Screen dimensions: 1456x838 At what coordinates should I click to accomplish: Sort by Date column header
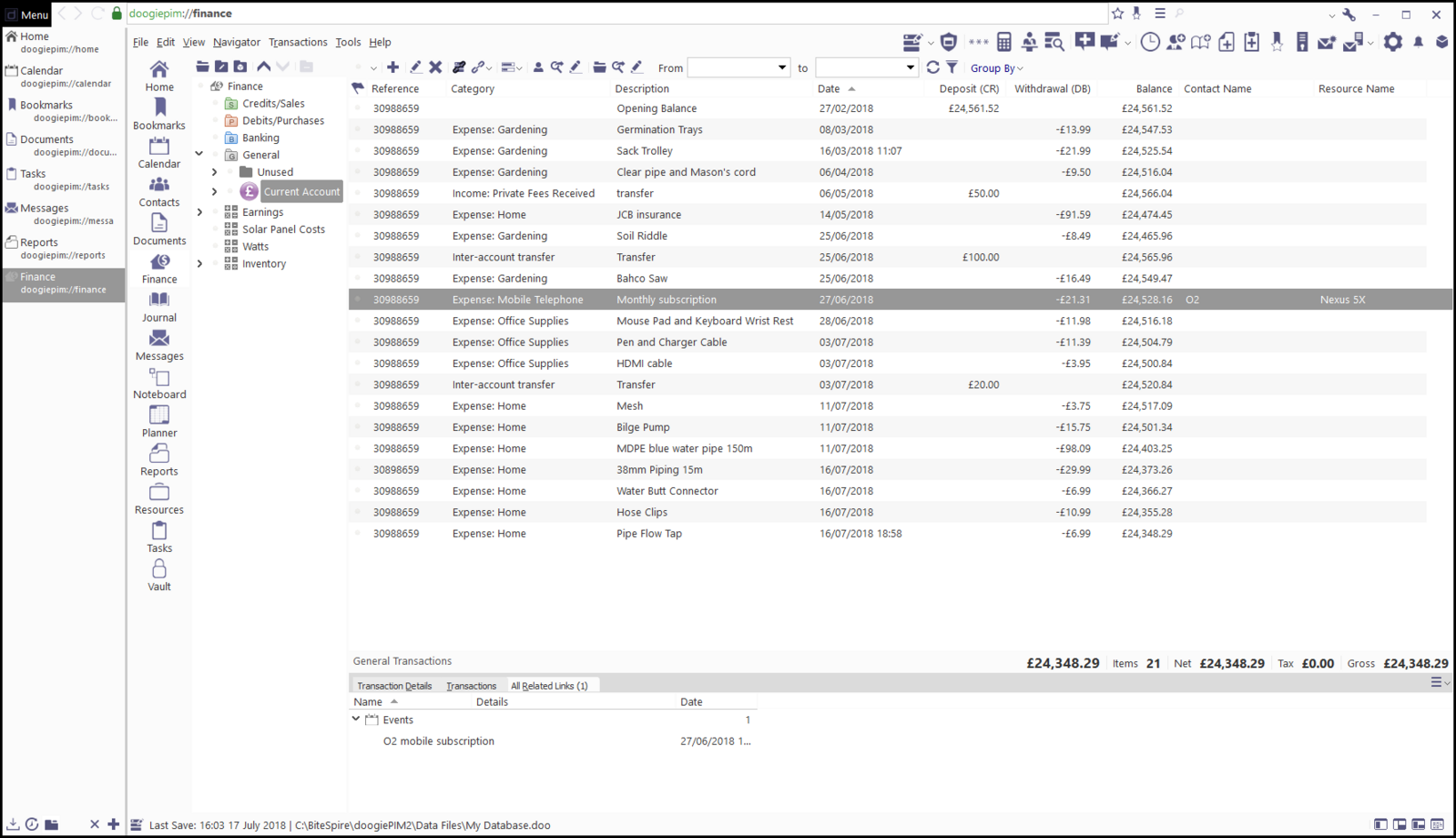point(829,88)
